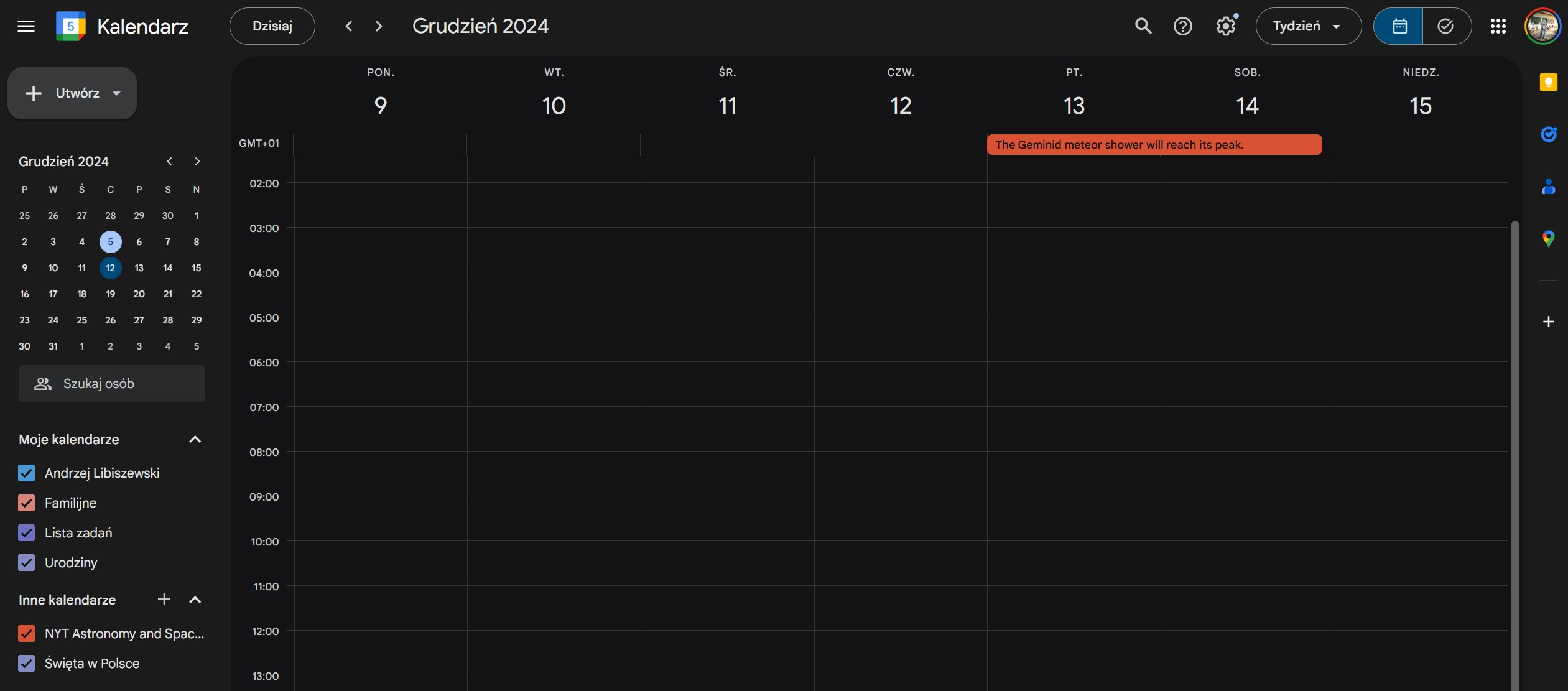Viewport: 1568px width, 691px height.
Task: Open Google Maps side panel icon
Action: point(1548,238)
